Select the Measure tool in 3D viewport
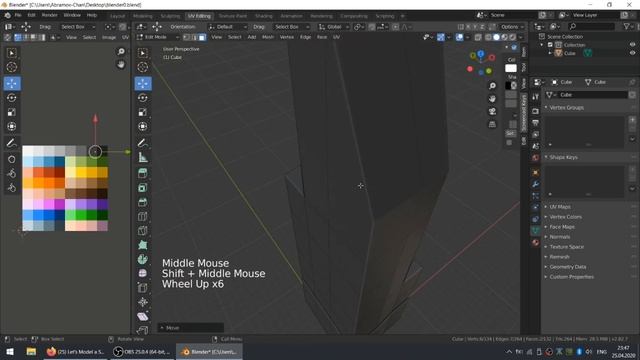The height and width of the screenshot is (360, 640). coord(143,157)
